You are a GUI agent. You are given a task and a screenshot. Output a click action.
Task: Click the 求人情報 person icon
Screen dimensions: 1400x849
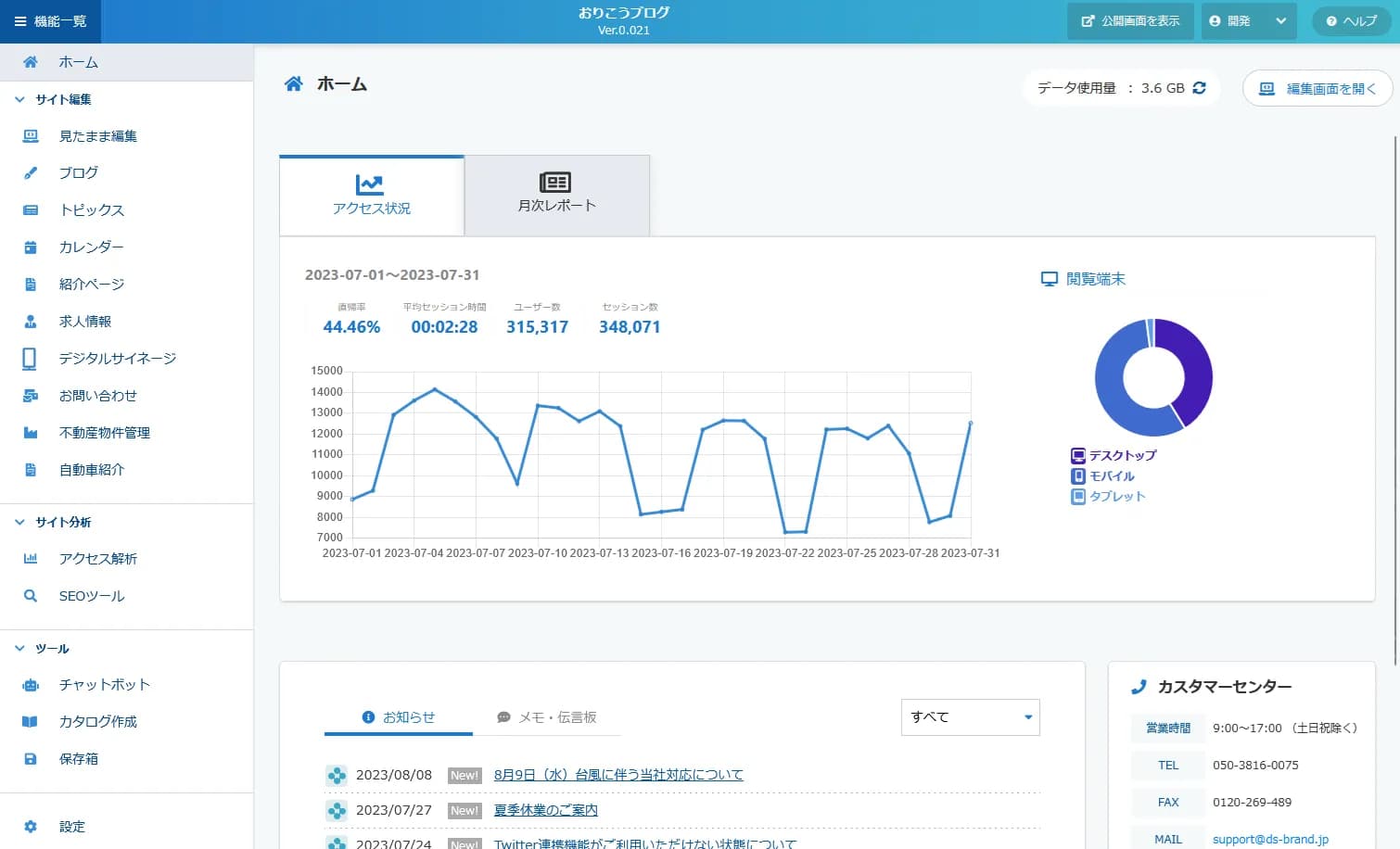pos(31,322)
